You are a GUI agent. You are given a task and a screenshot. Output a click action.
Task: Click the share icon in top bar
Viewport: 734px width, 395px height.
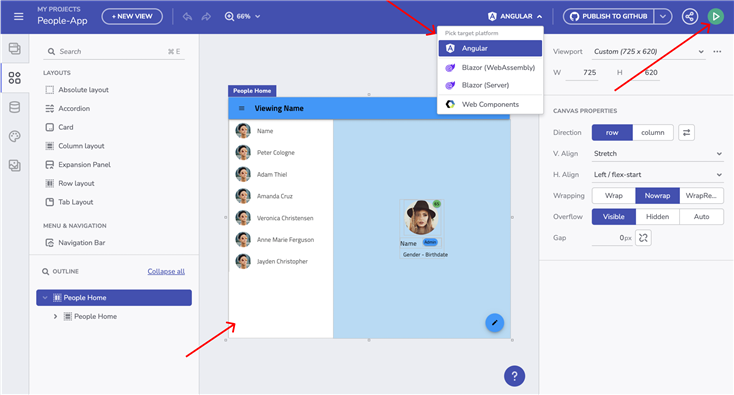click(690, 16)
